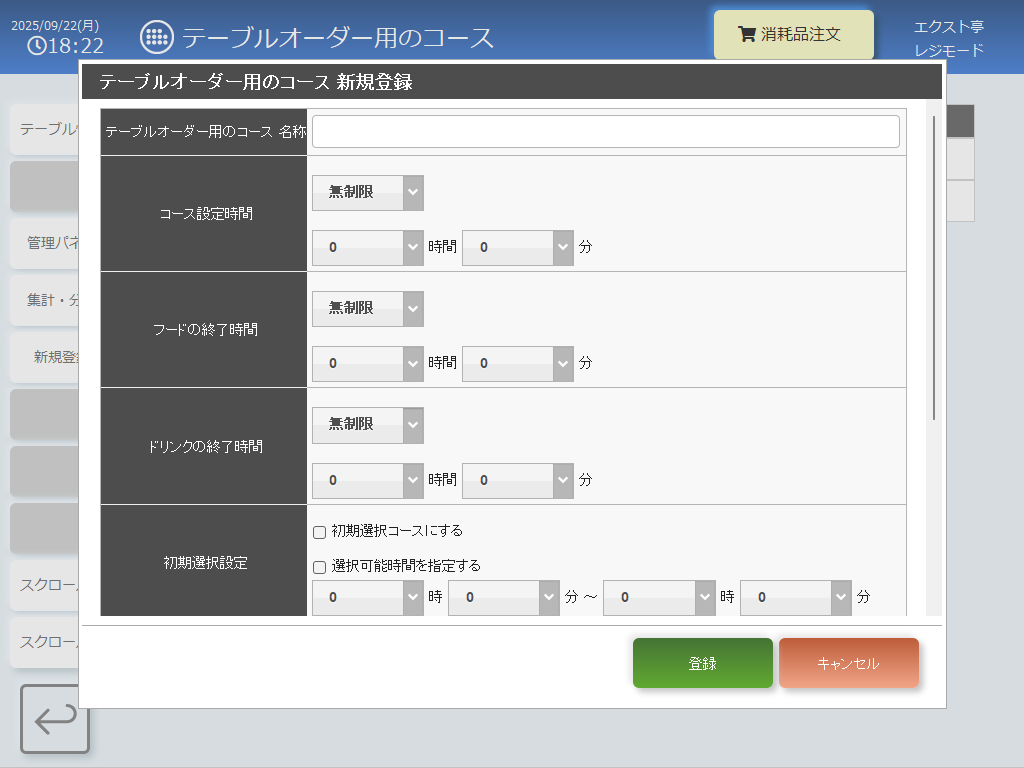
Task: Expand the ドリンクの終了時間 hours dropdown
Action: point(367,480)
